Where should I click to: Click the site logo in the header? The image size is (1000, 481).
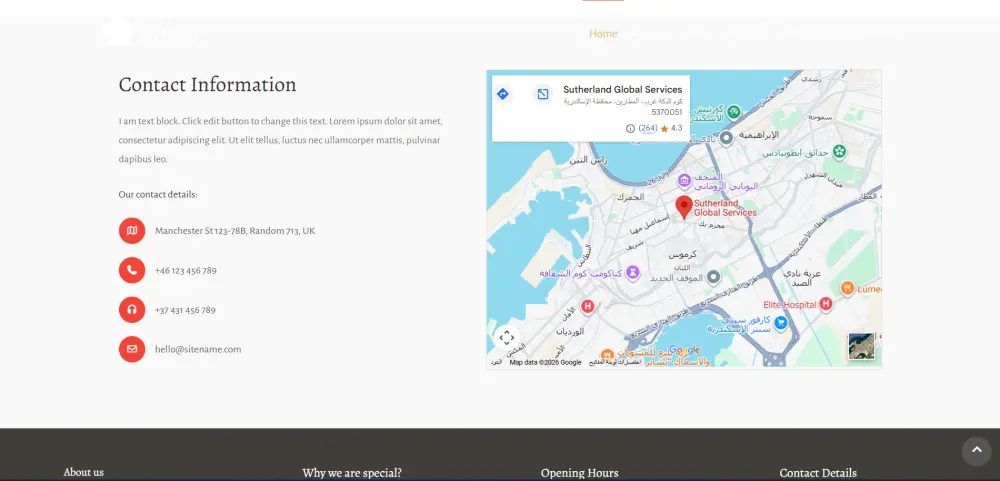point(149,34)
